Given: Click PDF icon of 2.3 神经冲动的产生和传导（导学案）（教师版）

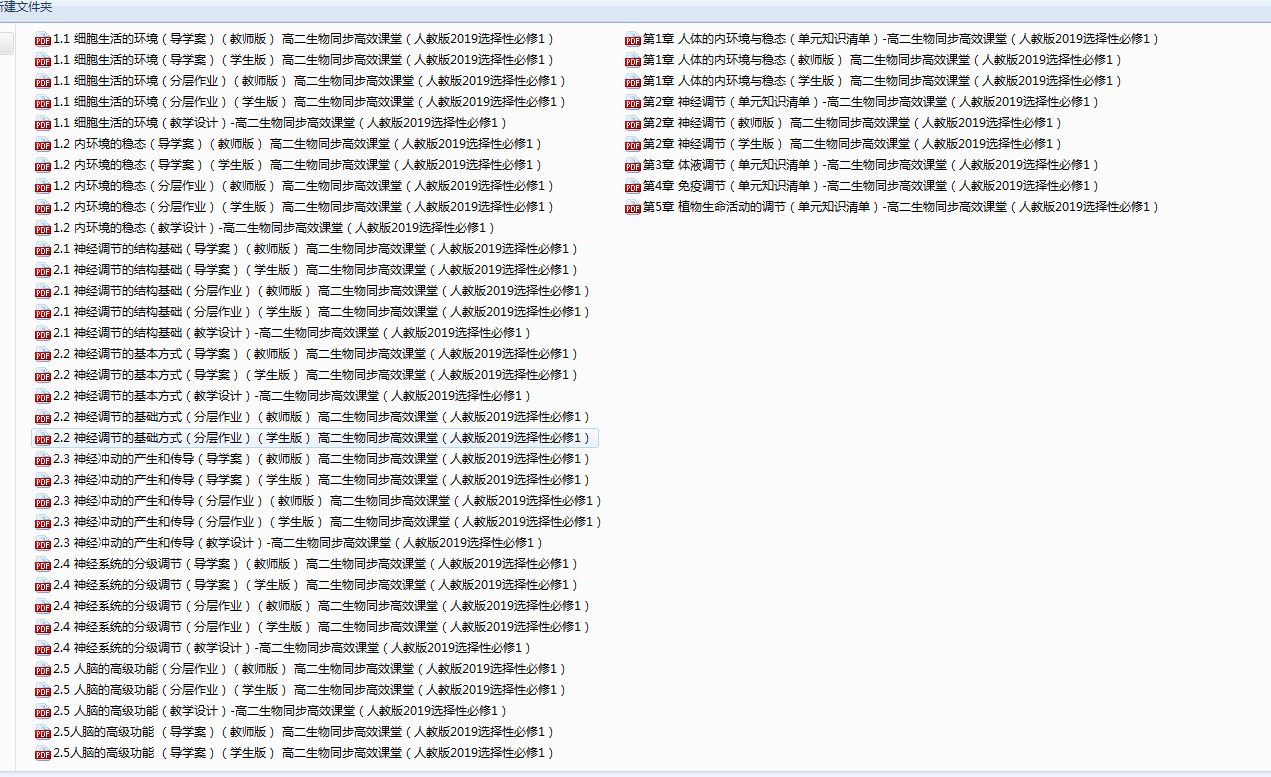Looking at the screenshot, I should pyautogui.click(x=42, y=459).
